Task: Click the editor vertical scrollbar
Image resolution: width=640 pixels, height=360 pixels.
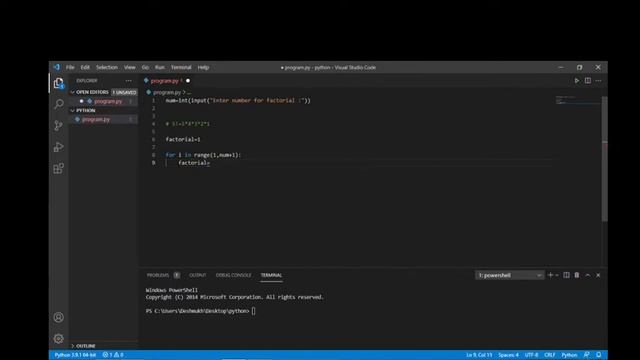Action: (604, 159)
